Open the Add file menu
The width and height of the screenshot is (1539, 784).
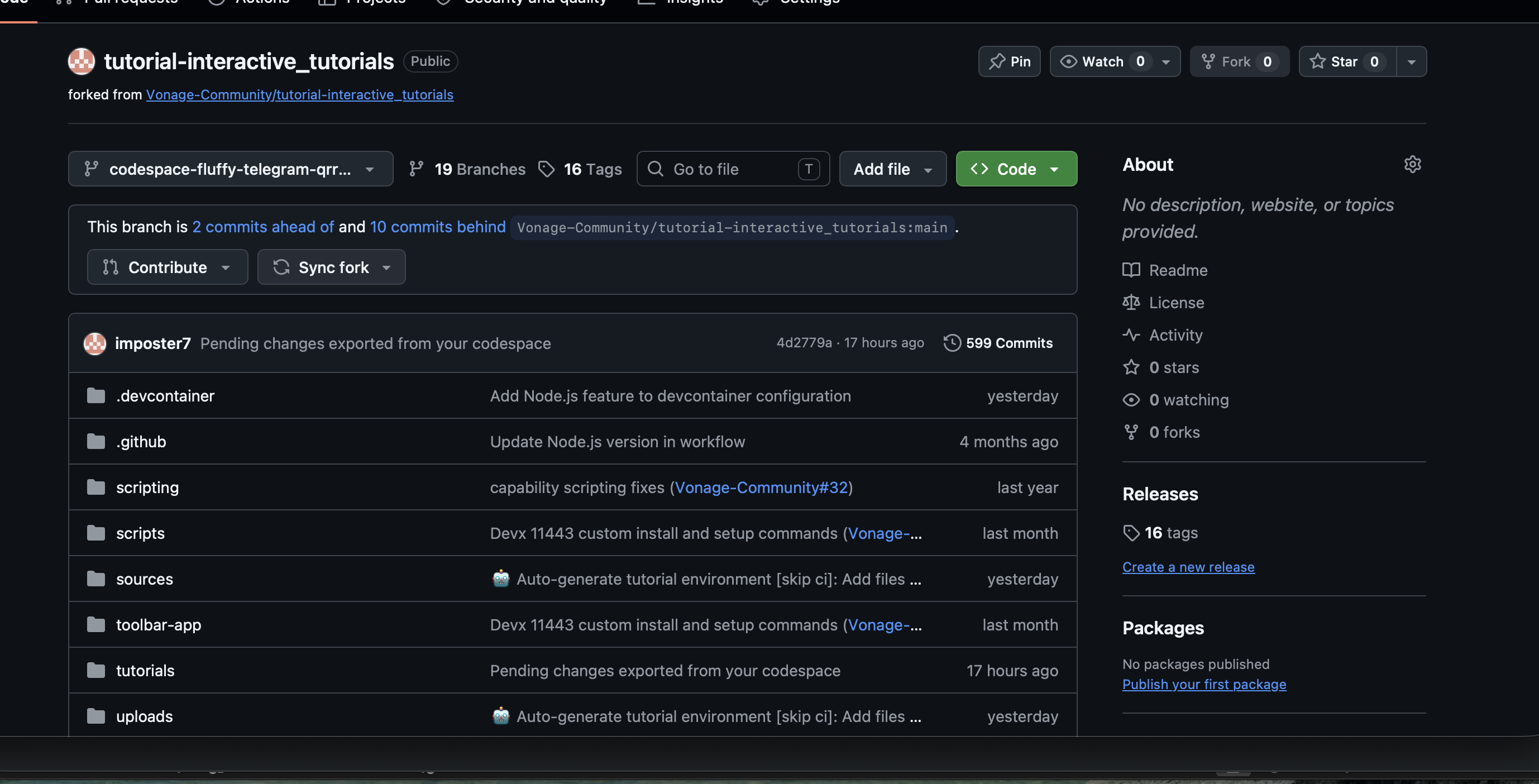[x=892, y=169]
